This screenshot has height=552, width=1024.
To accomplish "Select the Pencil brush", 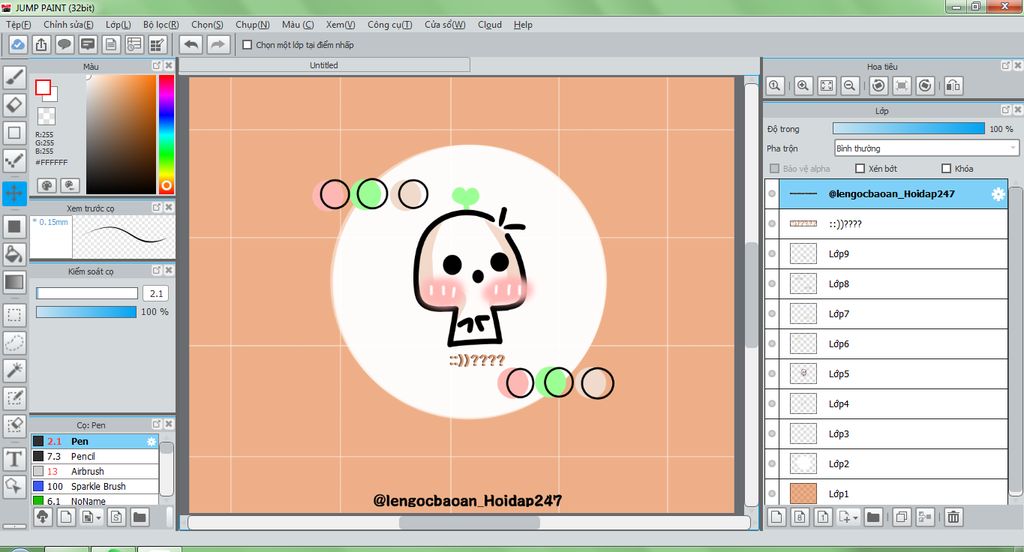I will (95, 457).
